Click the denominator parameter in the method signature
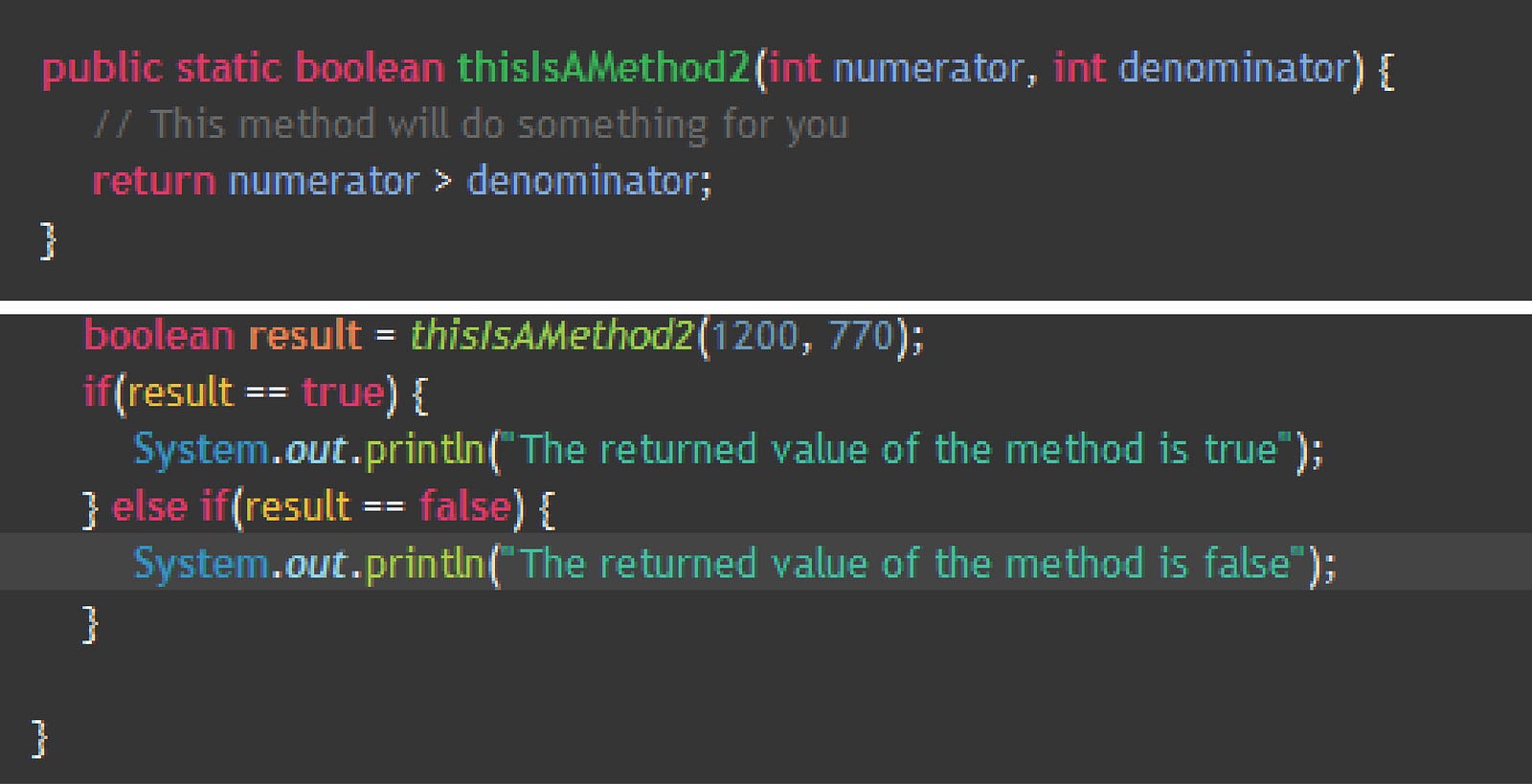 point(1233,69)
